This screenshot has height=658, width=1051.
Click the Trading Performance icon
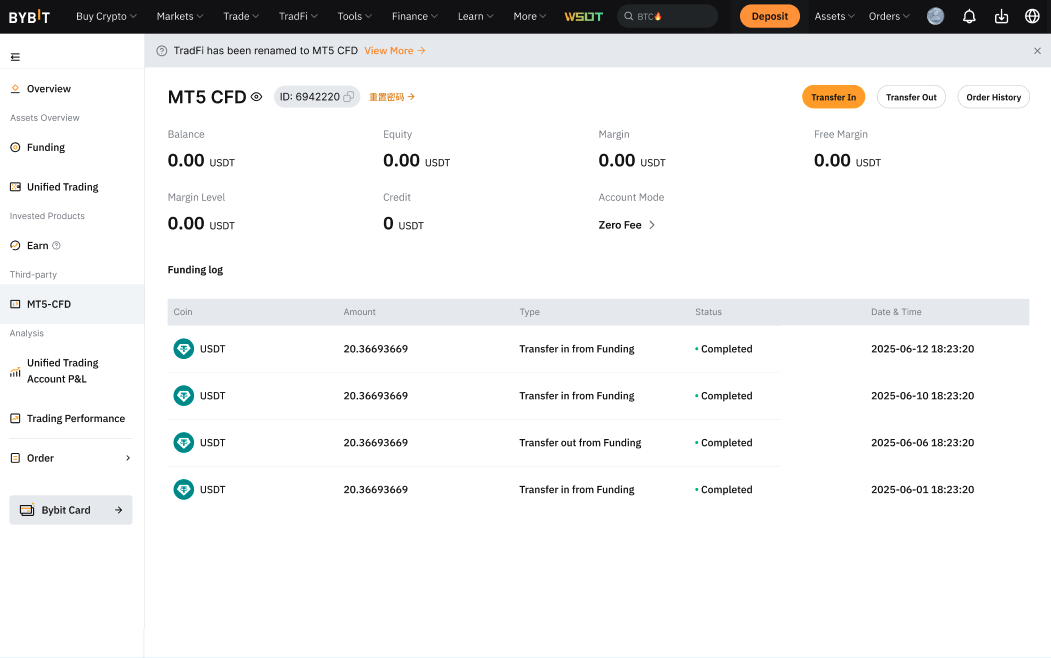click(x=15, y=419)
